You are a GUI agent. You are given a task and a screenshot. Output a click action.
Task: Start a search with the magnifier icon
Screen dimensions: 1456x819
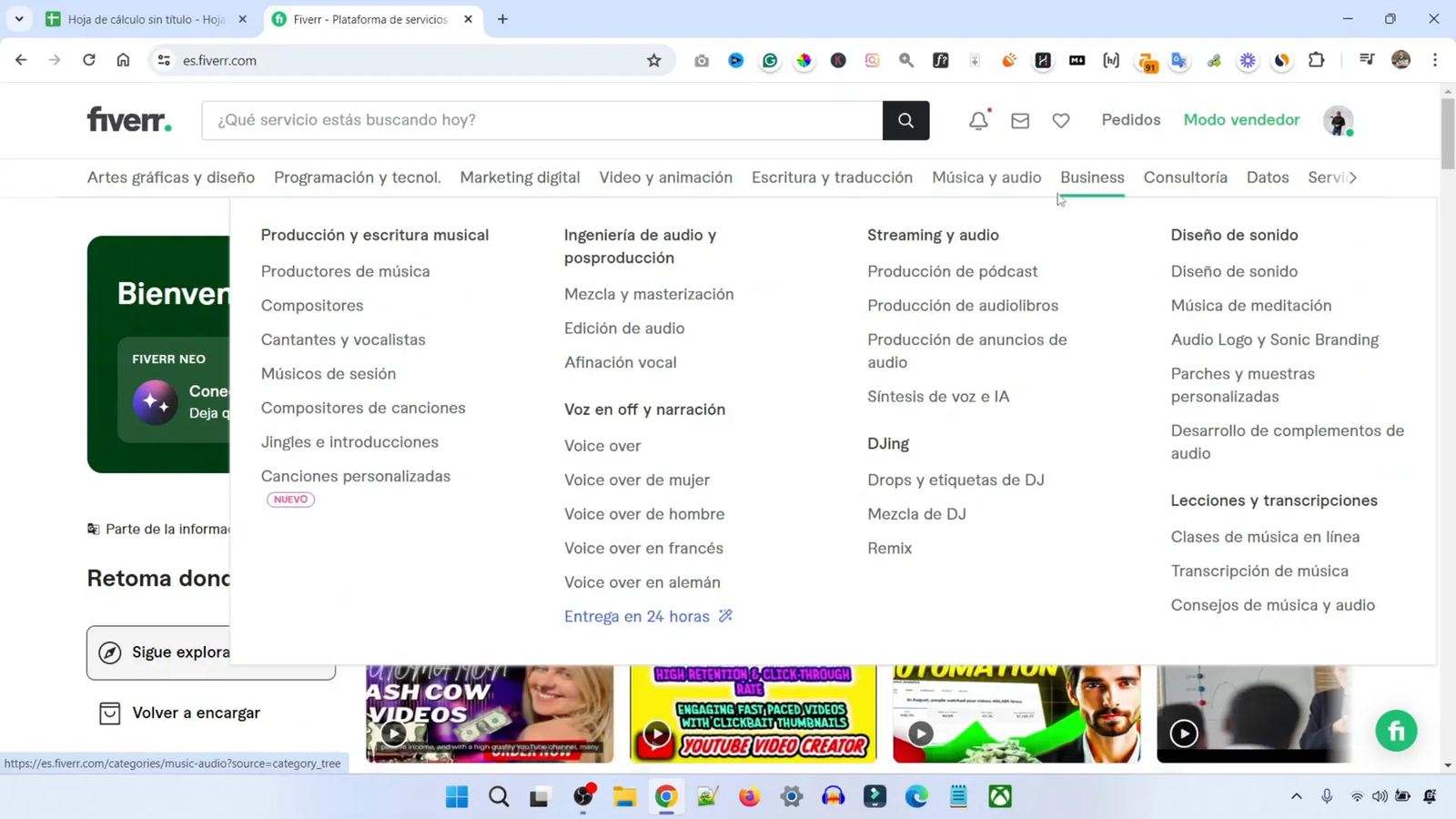[x=905, y=119]
